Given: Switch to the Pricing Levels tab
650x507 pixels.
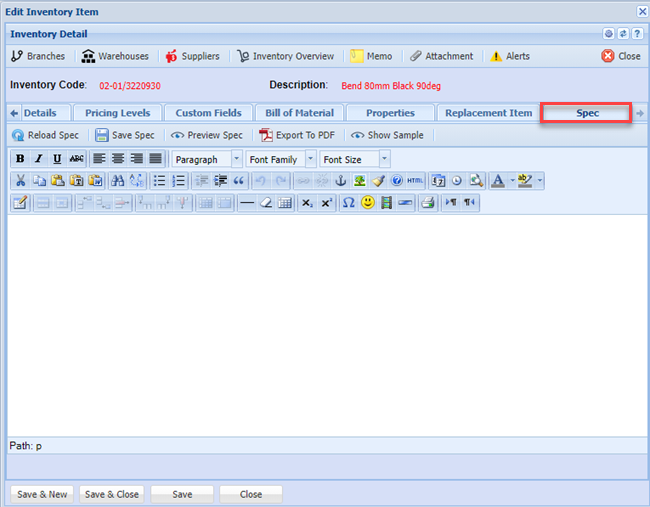Looking at the screenshot, I should click(x=117, y=113).
